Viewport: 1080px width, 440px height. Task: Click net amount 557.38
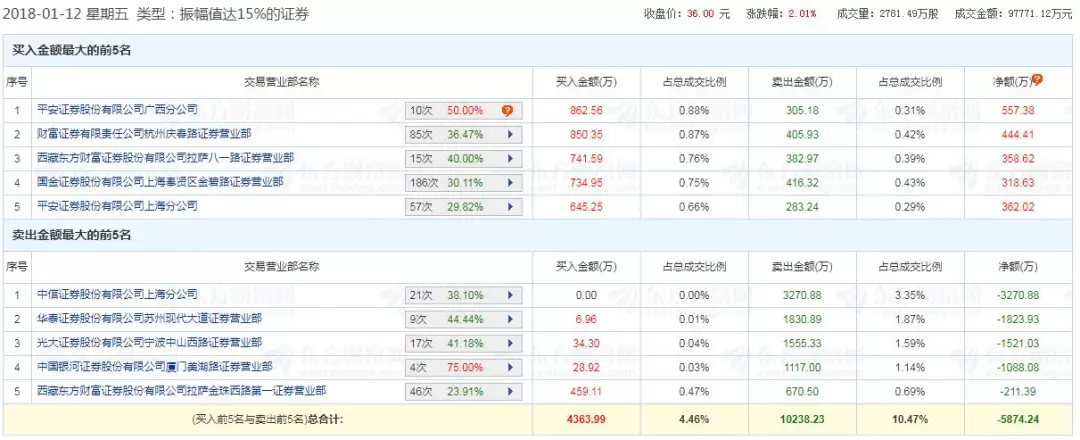tap(1018, 110)
